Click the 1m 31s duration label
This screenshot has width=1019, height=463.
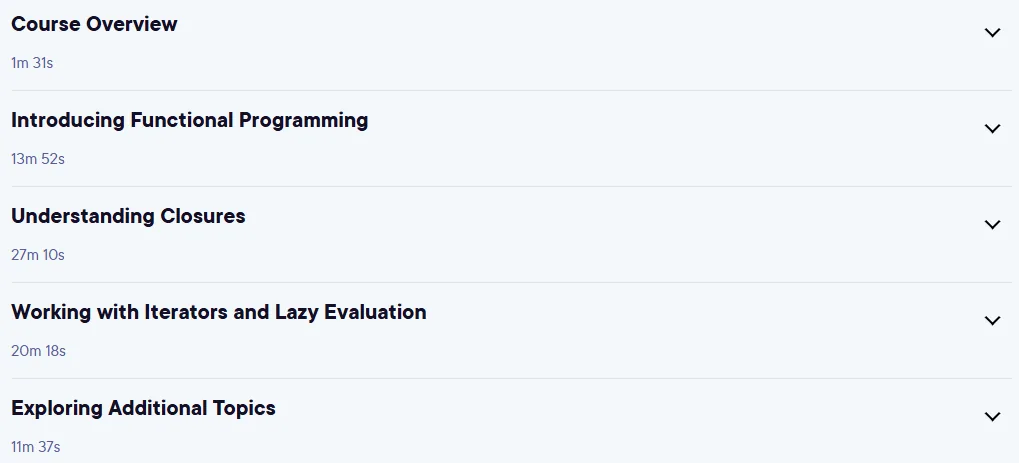tap(32, 63)
